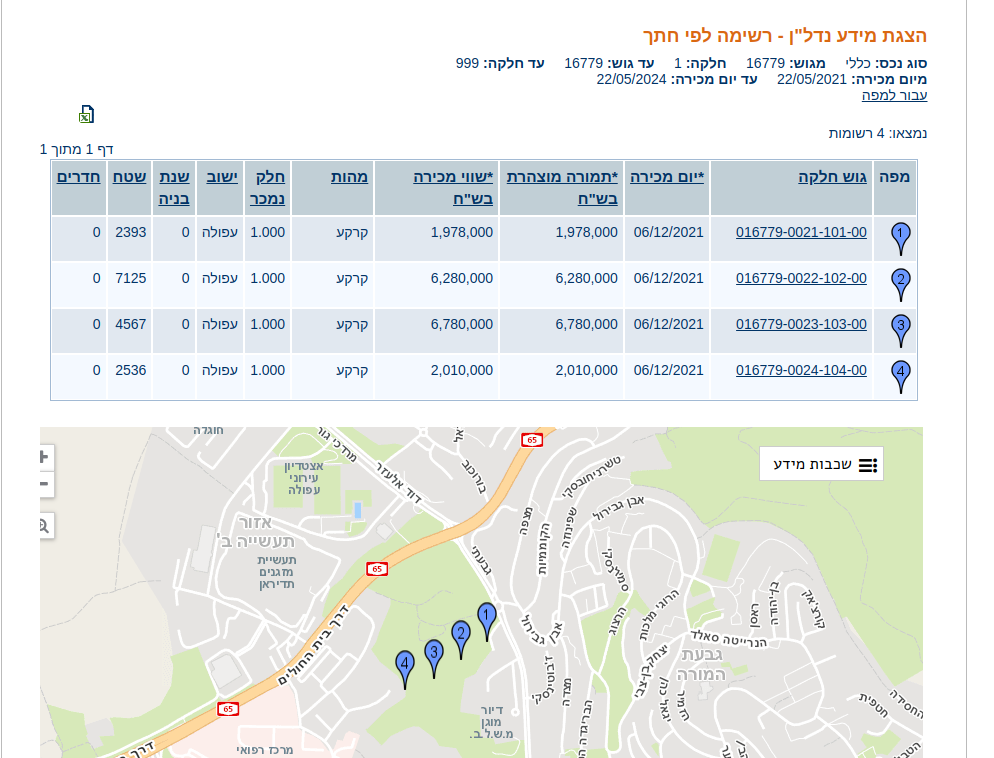Open parcel link 016779-0023-103-00
This screenshot has height=758, width=994.
(x=801, y=324)
